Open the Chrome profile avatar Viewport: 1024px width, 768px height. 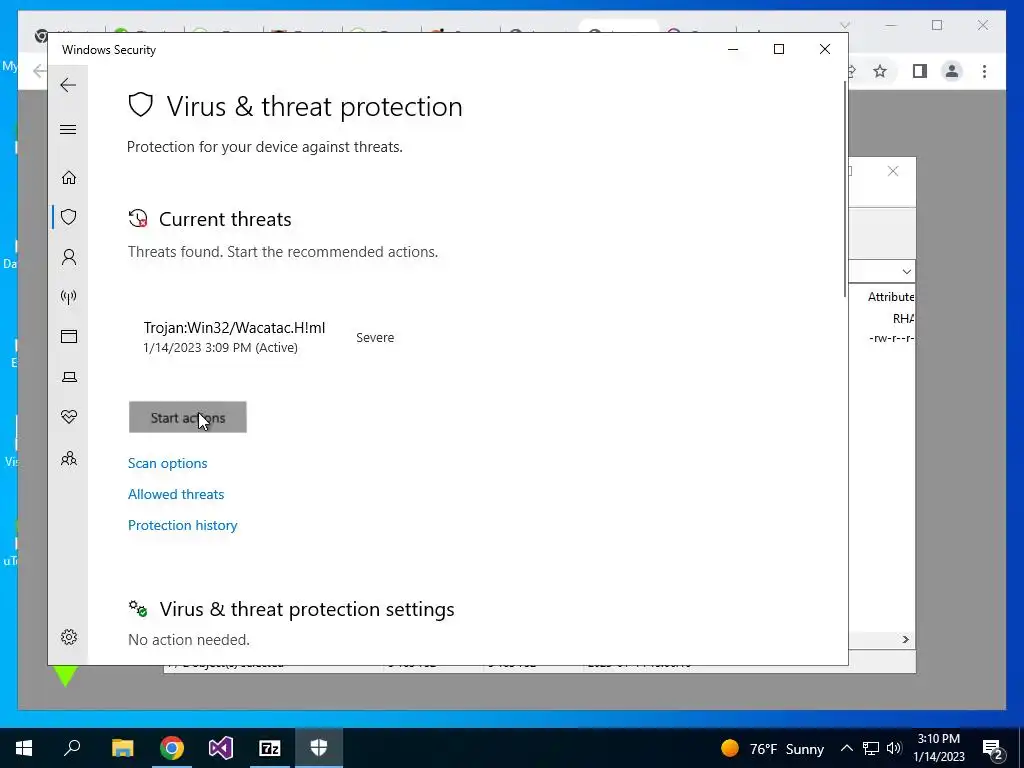pyautogui.click(x=952, y=71)
